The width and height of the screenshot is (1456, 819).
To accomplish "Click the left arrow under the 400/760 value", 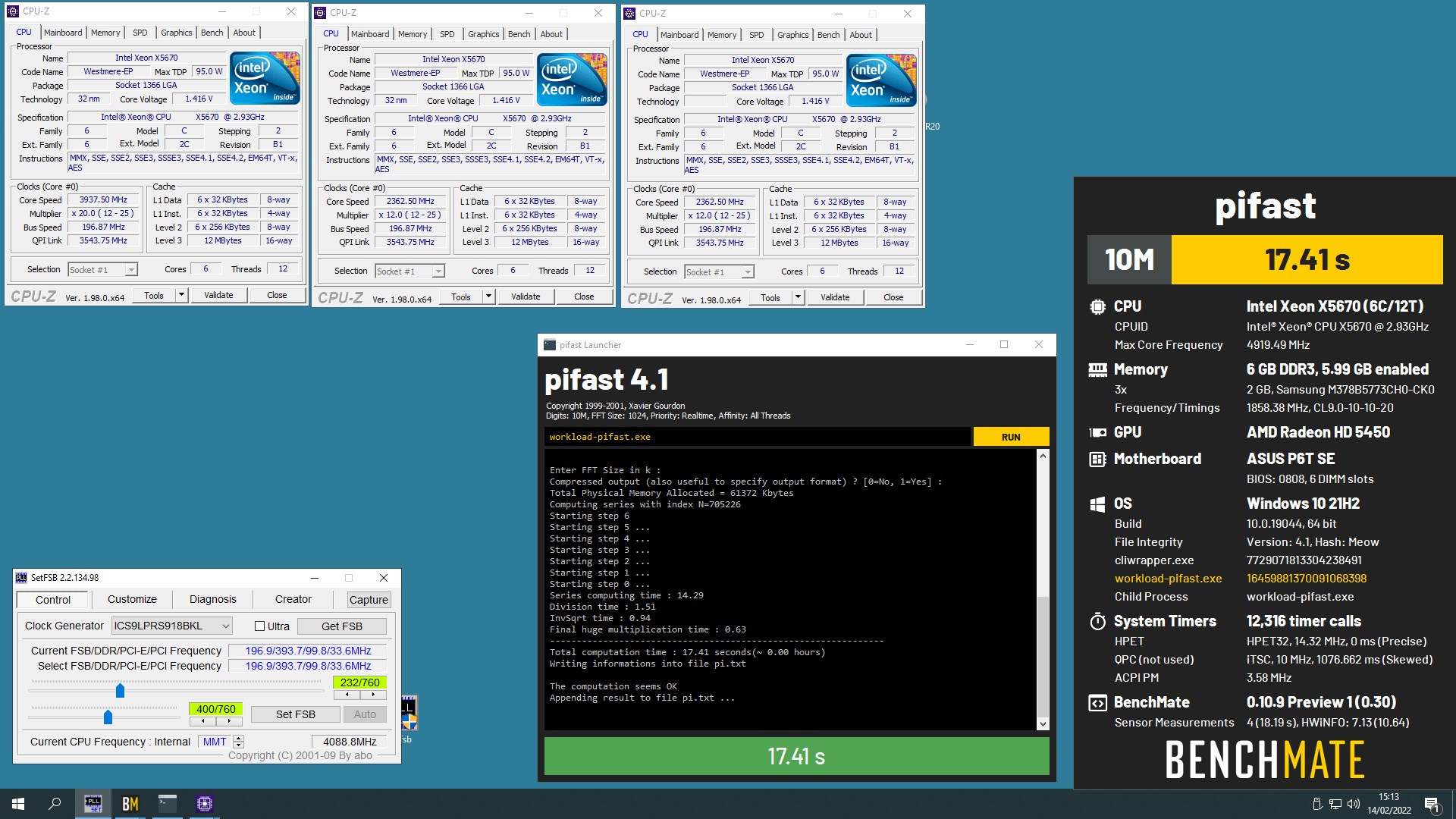I will [x=202, y=721].
